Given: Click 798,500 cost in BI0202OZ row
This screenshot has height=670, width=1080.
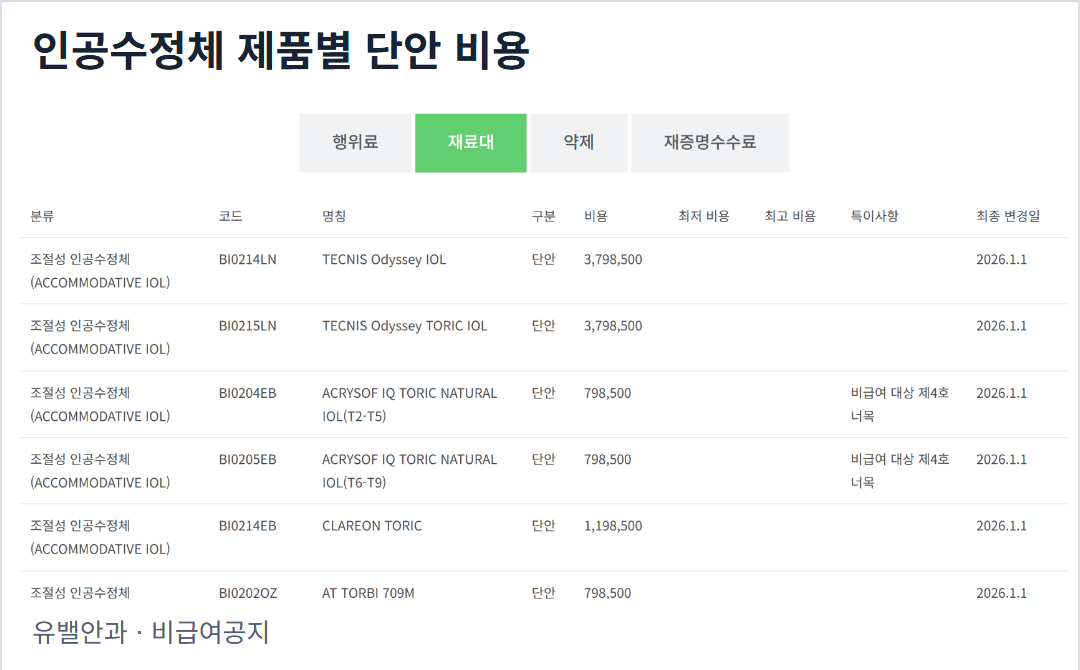Looking at the screenshot, I should point(608,593).
